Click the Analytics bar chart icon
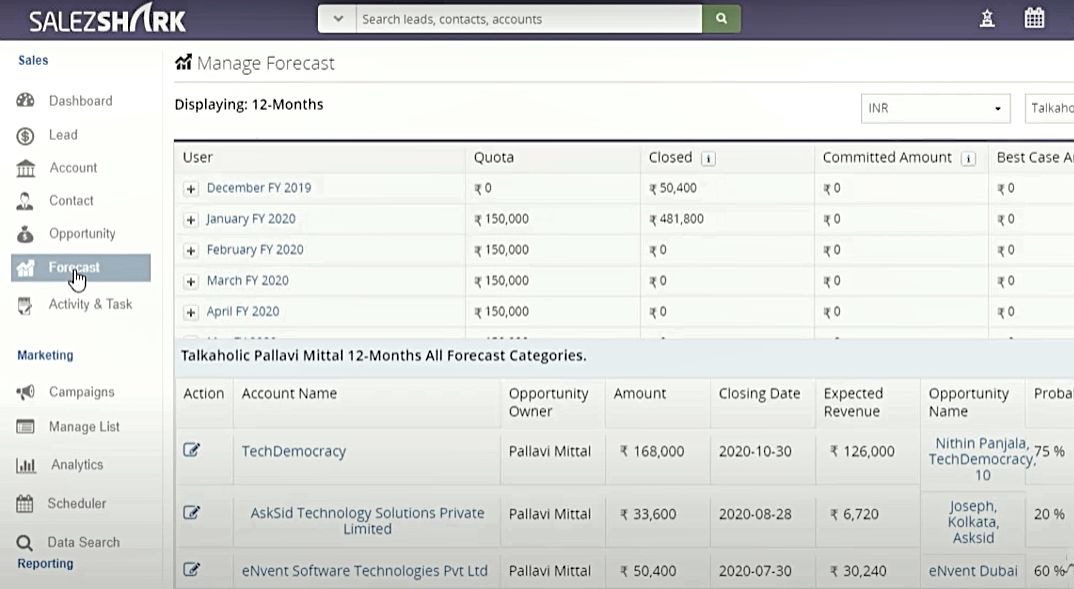Image resolution: width=1074 pixels, height=589 pixels. (x=25, y=466)
